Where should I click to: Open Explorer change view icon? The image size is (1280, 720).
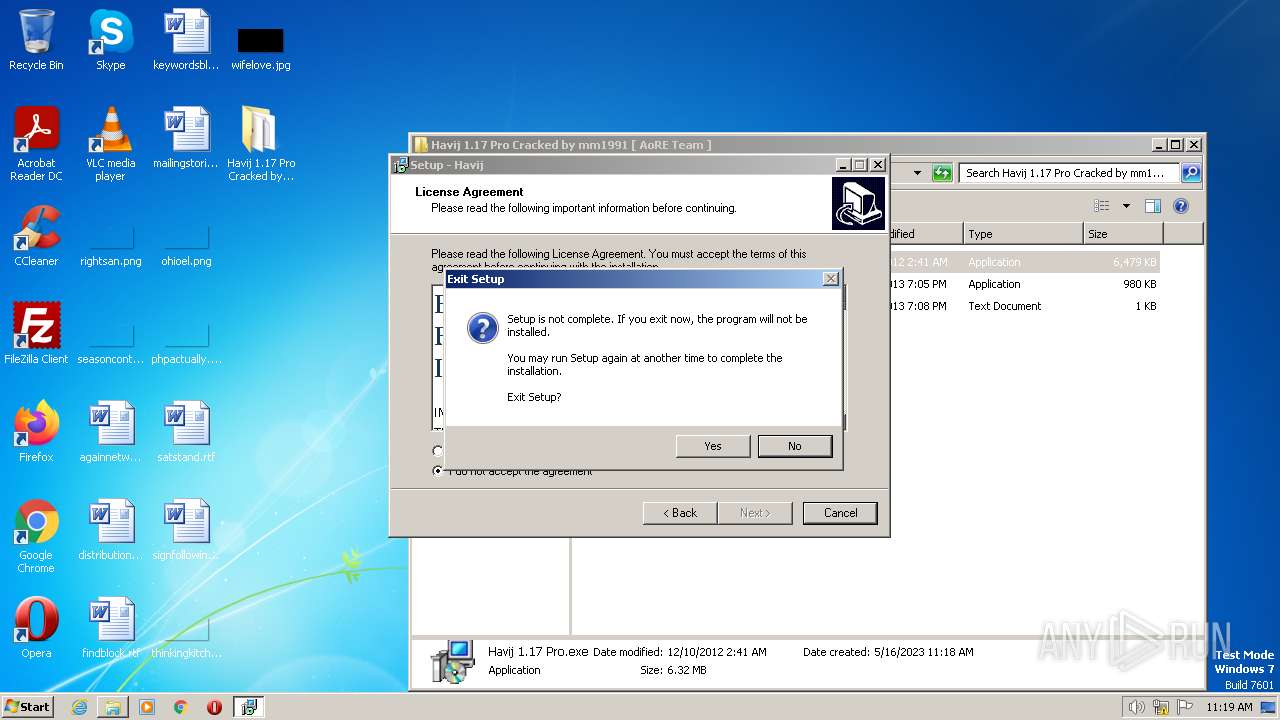click(1102, 206)
